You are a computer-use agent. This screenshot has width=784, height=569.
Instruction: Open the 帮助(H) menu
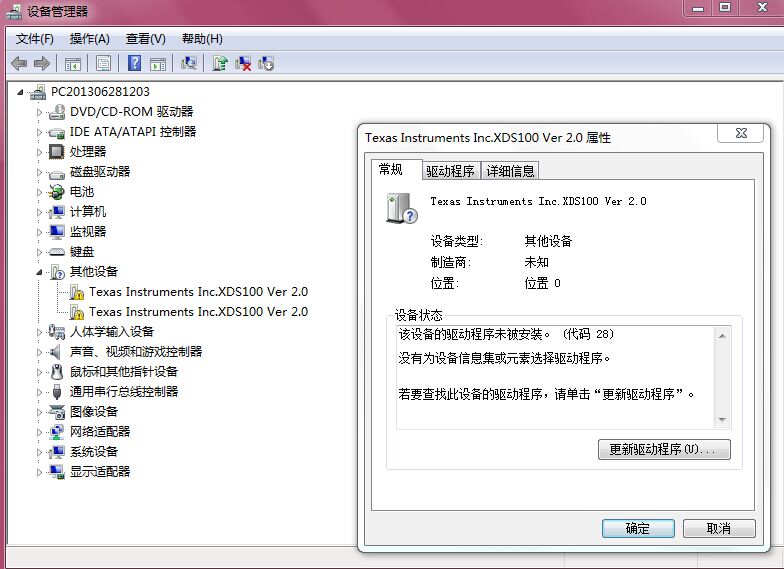tap(202, 38)
